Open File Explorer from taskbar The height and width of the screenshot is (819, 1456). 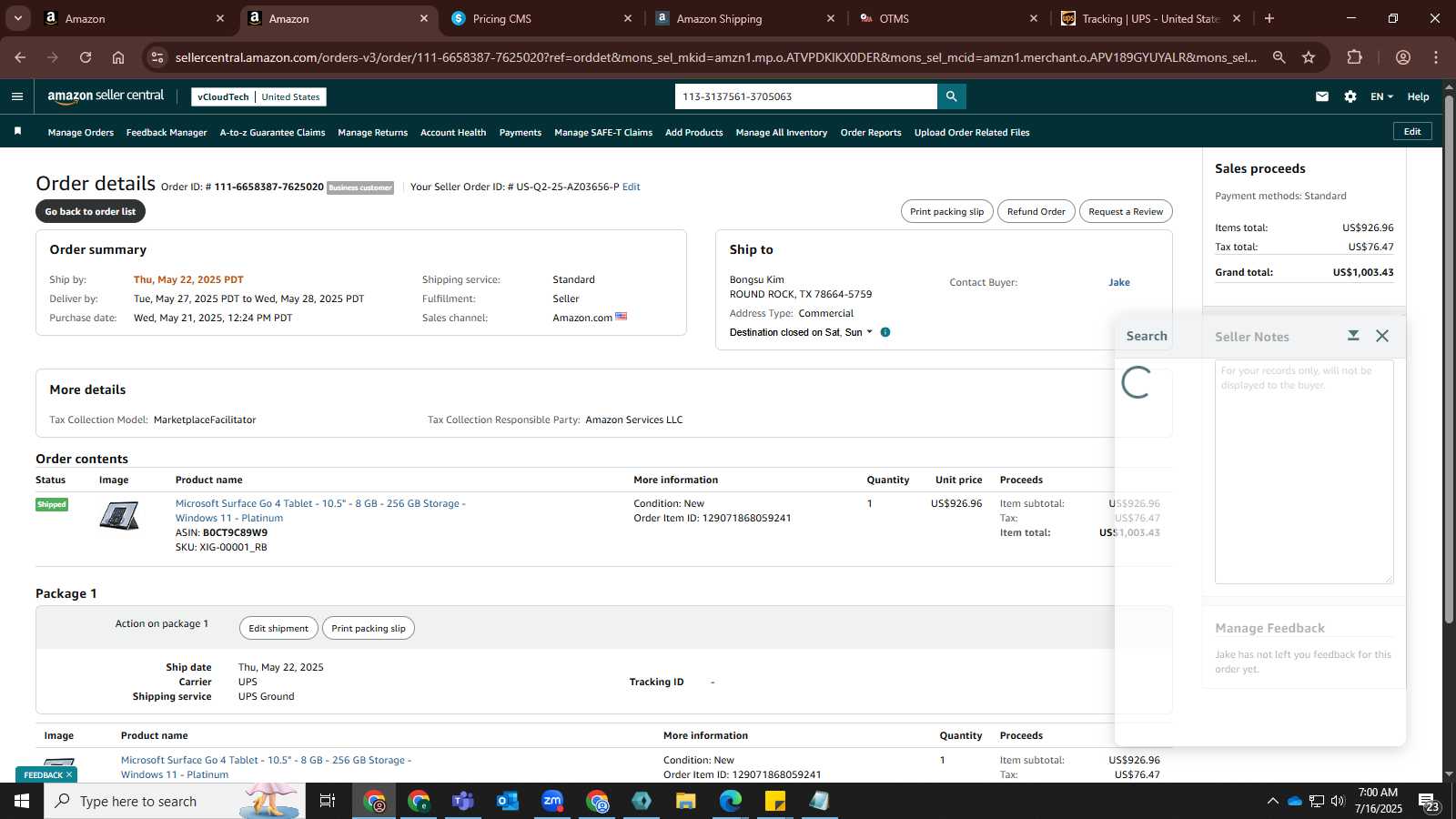[x=686, y=801]
